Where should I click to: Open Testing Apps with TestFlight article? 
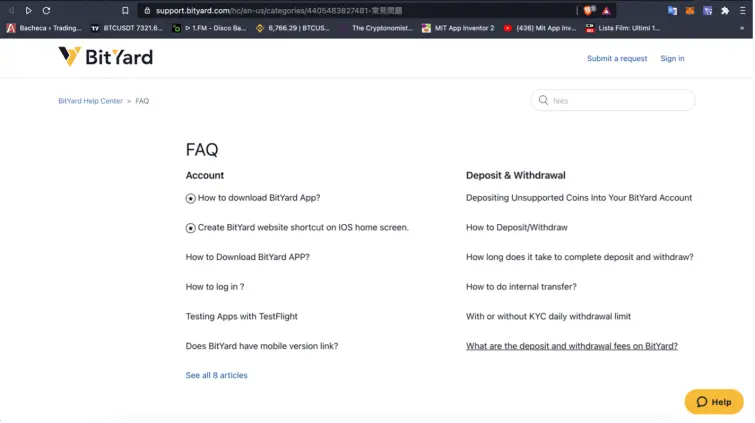242,316
